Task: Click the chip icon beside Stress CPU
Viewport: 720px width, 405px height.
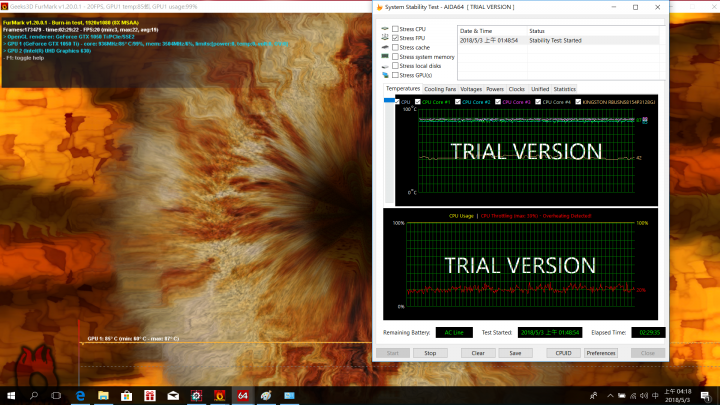Action: [x=385, y=29]
